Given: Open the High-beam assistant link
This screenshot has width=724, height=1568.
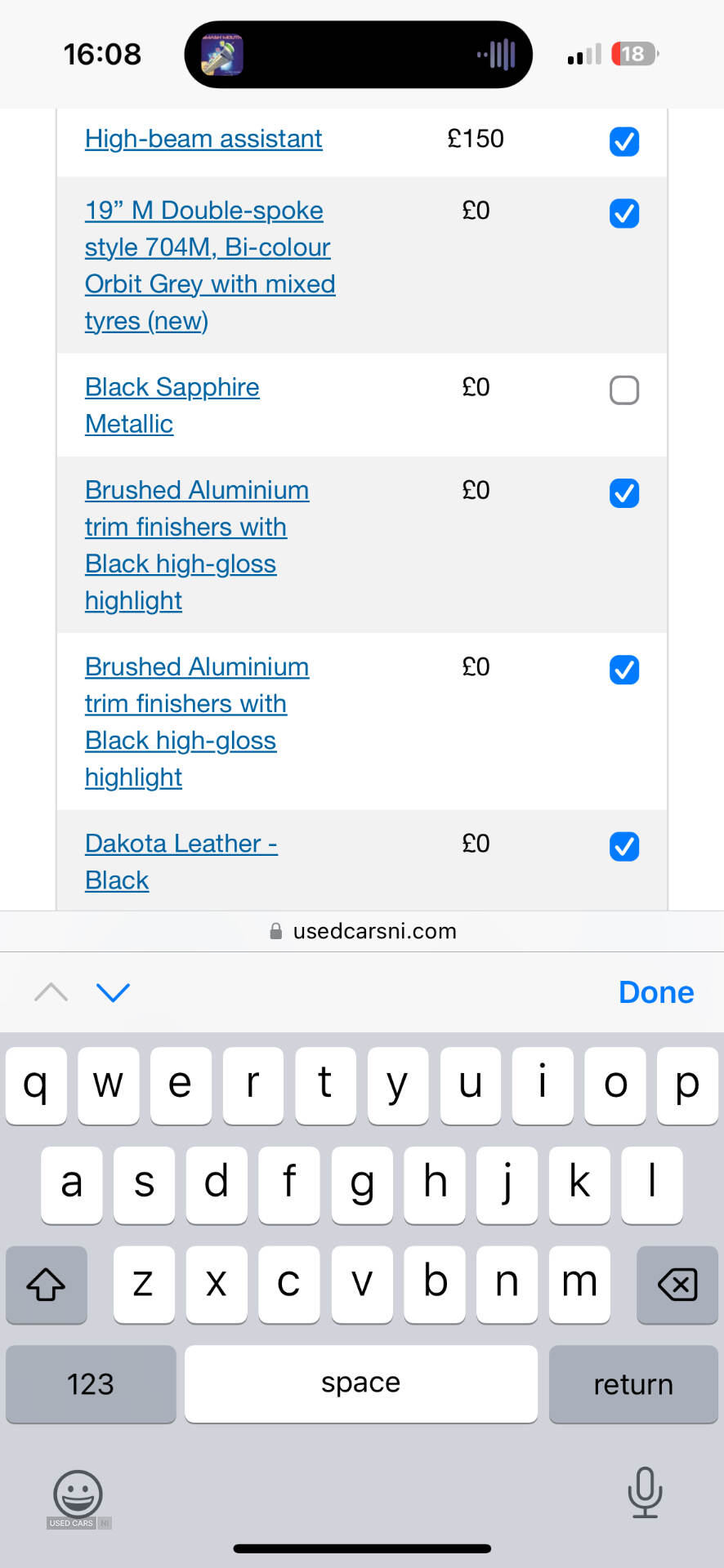Looking at the screenshot, I should point(203,139).
